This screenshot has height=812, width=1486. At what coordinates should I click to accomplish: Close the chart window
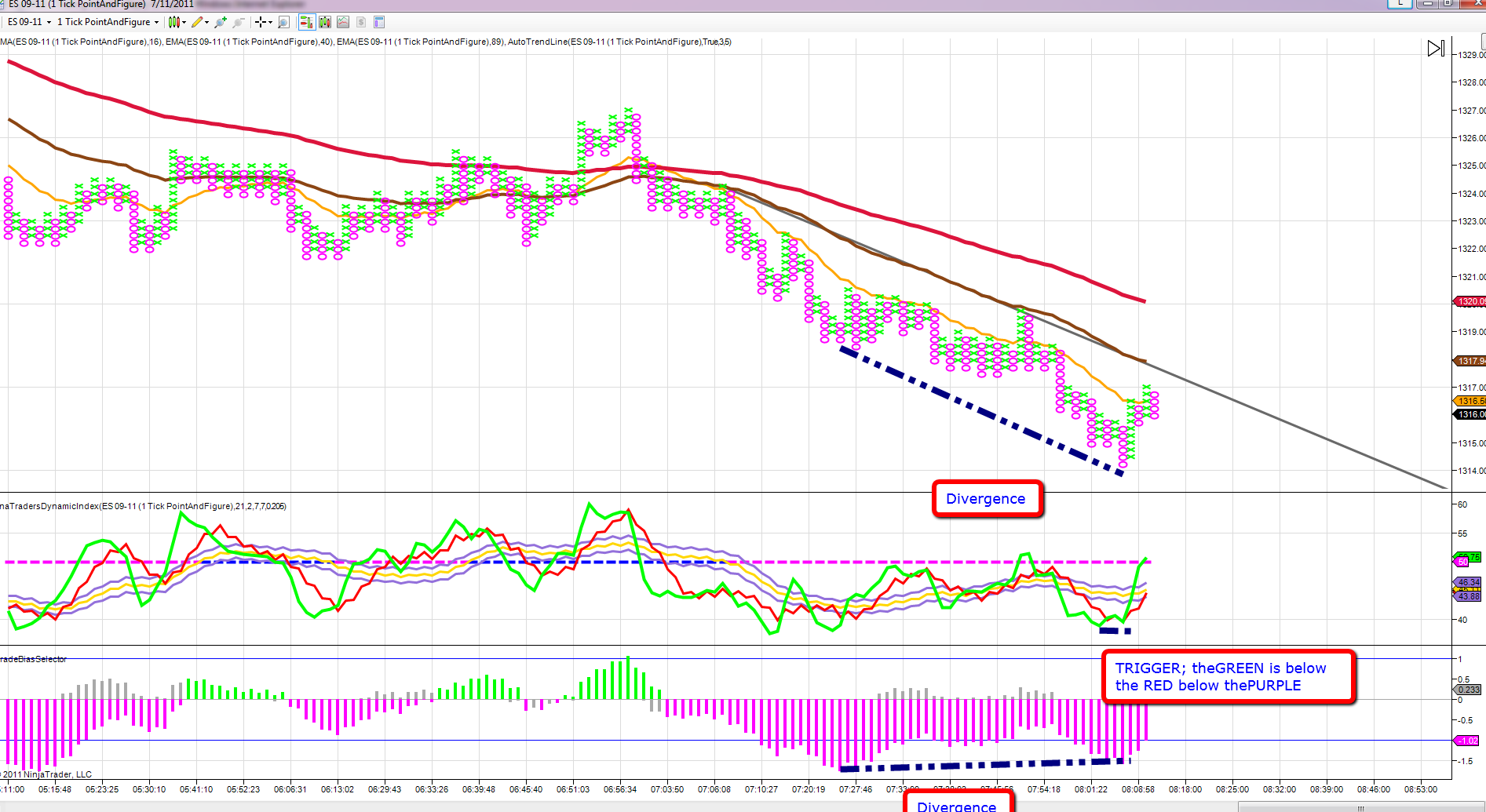click(1471, 4)
